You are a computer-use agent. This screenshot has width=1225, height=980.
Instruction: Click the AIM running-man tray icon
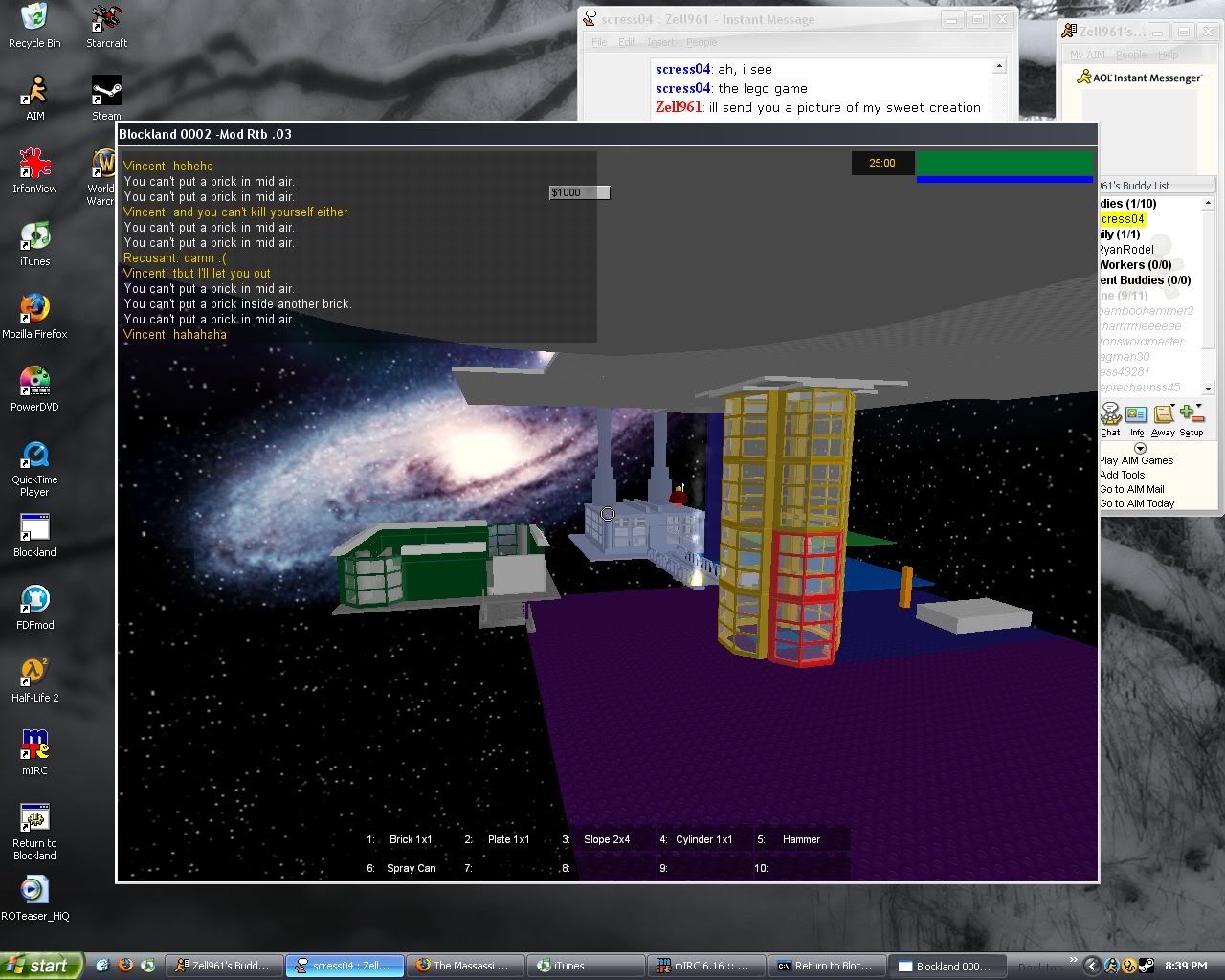(x=1112, y=966)
